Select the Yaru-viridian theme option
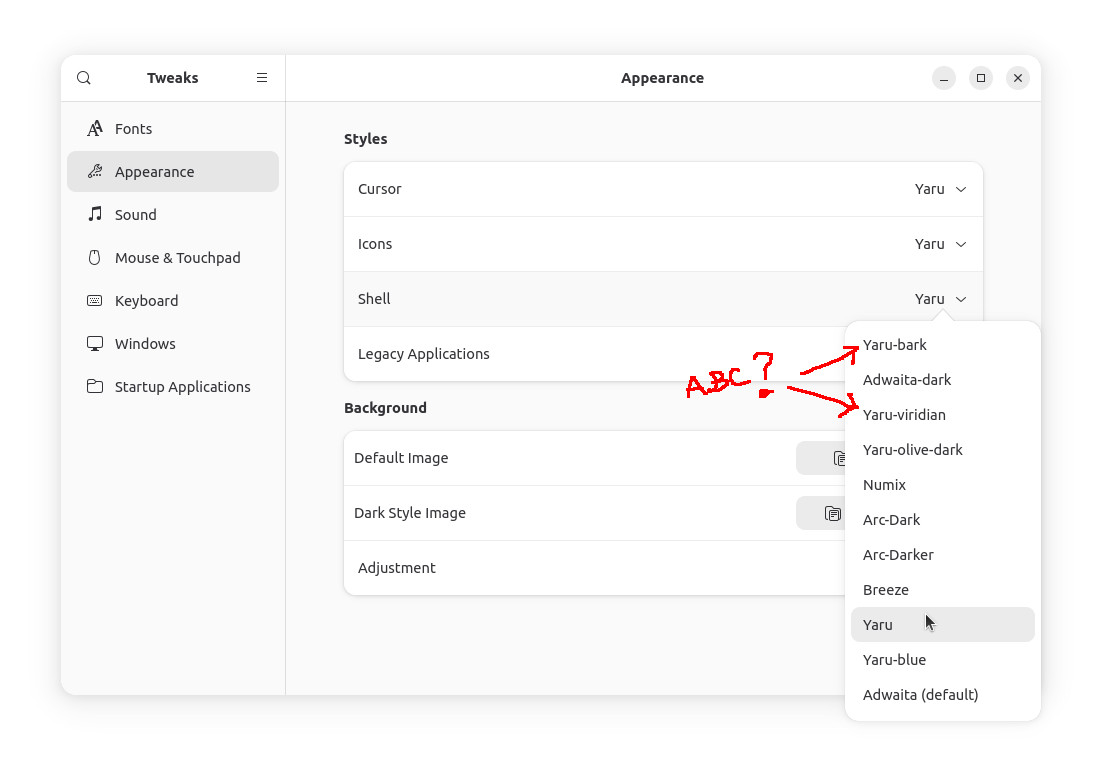1102x762 pixels. tap(904, 415)
